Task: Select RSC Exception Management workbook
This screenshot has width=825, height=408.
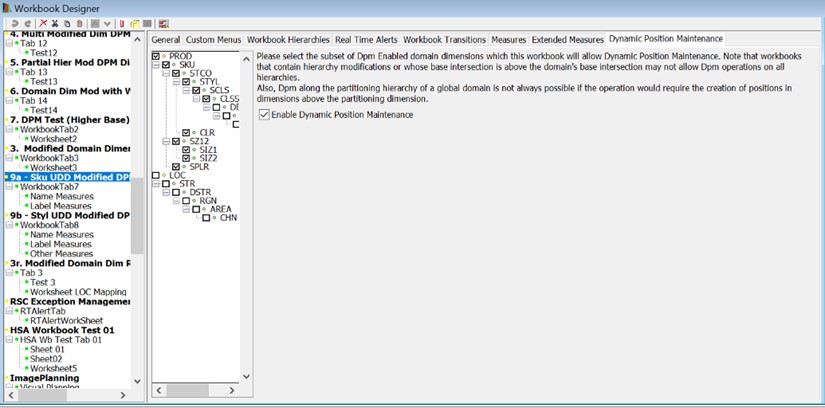Action: (x=69, y=301)
